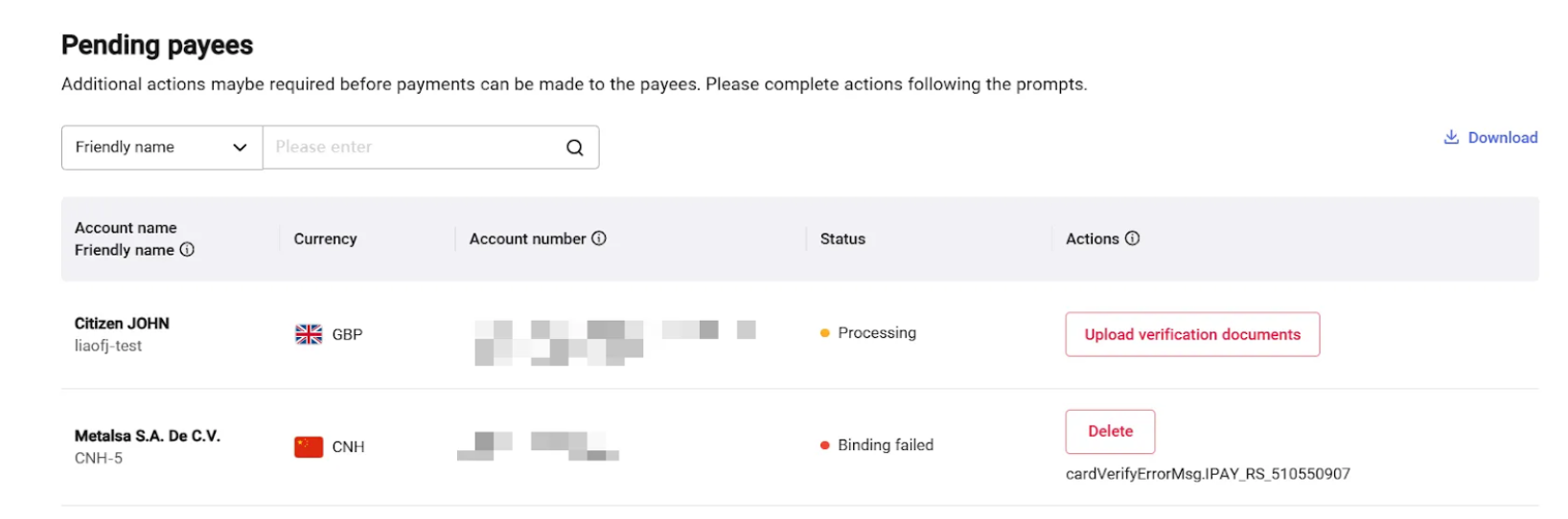Screen dimensions: 1568x519
Task: Click the red Binding failed status dot
Action: point(824,445)
